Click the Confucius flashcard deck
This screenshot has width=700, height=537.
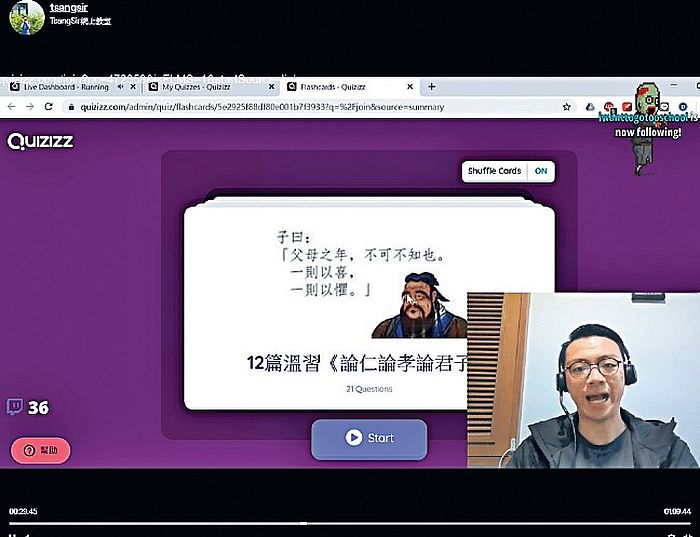tap(369, 304)
